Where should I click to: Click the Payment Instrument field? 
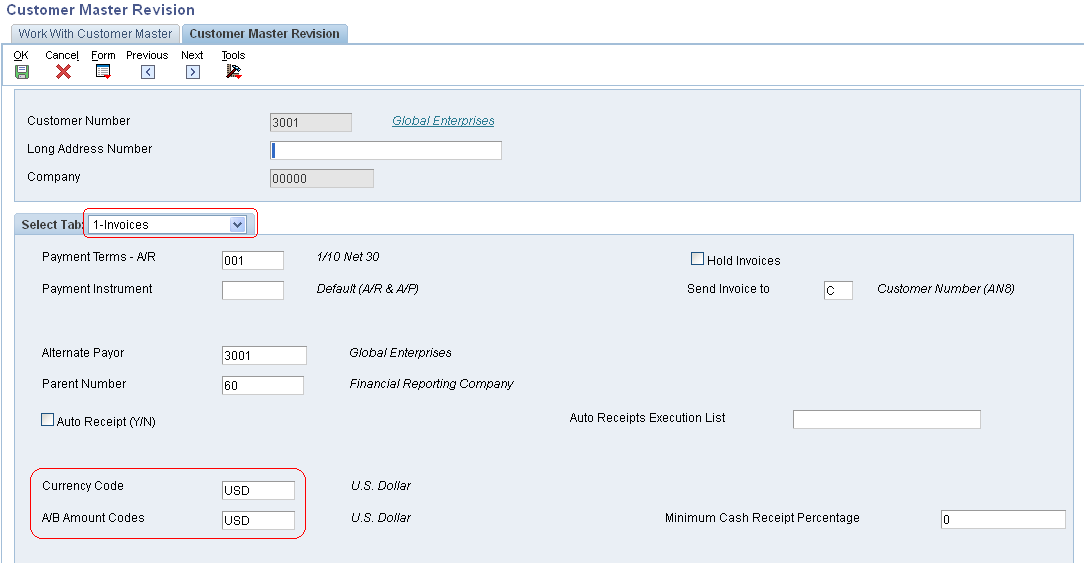(x=253, y=290)
